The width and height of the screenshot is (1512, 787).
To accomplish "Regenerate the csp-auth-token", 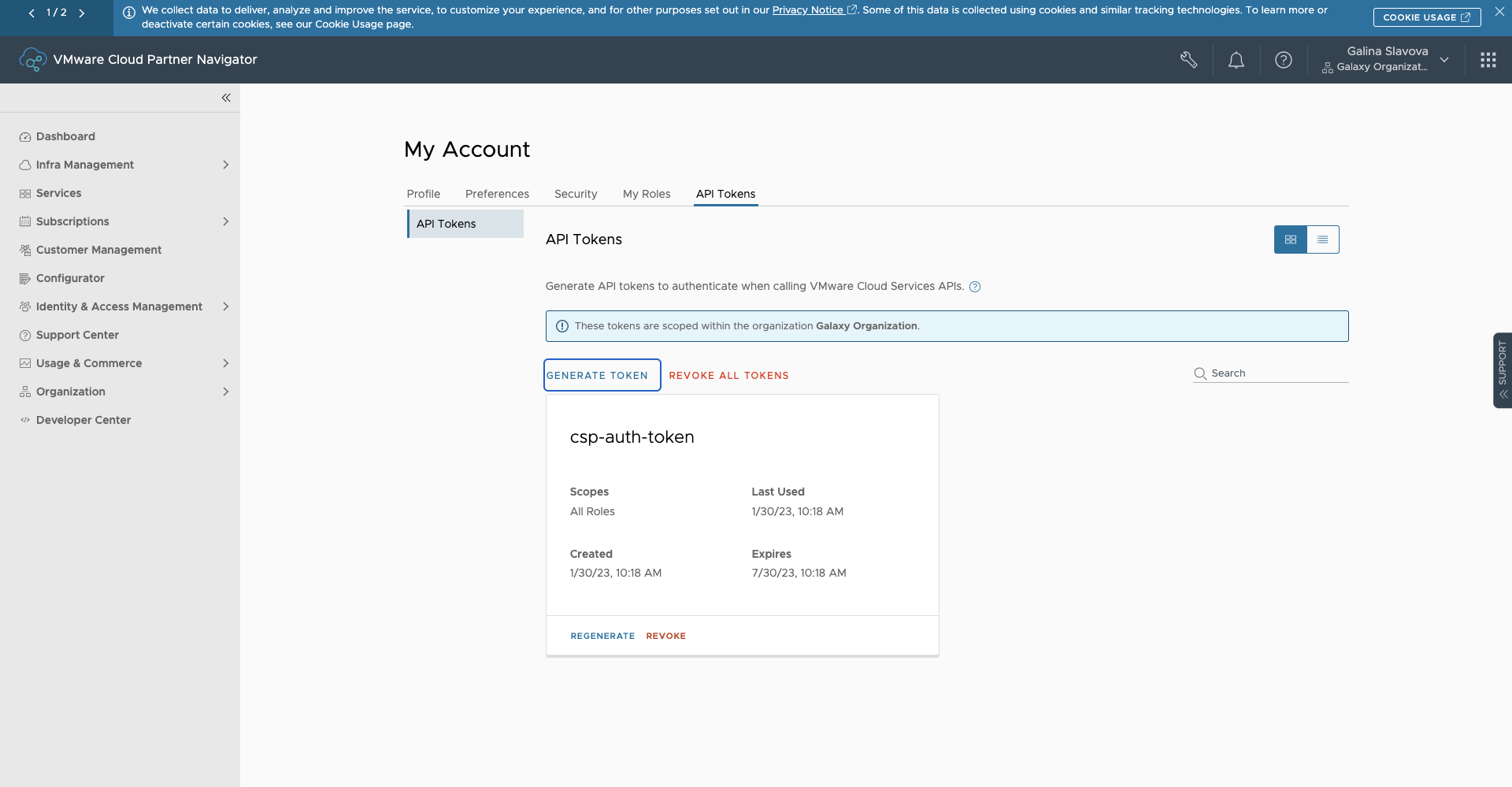I will 602,636.
